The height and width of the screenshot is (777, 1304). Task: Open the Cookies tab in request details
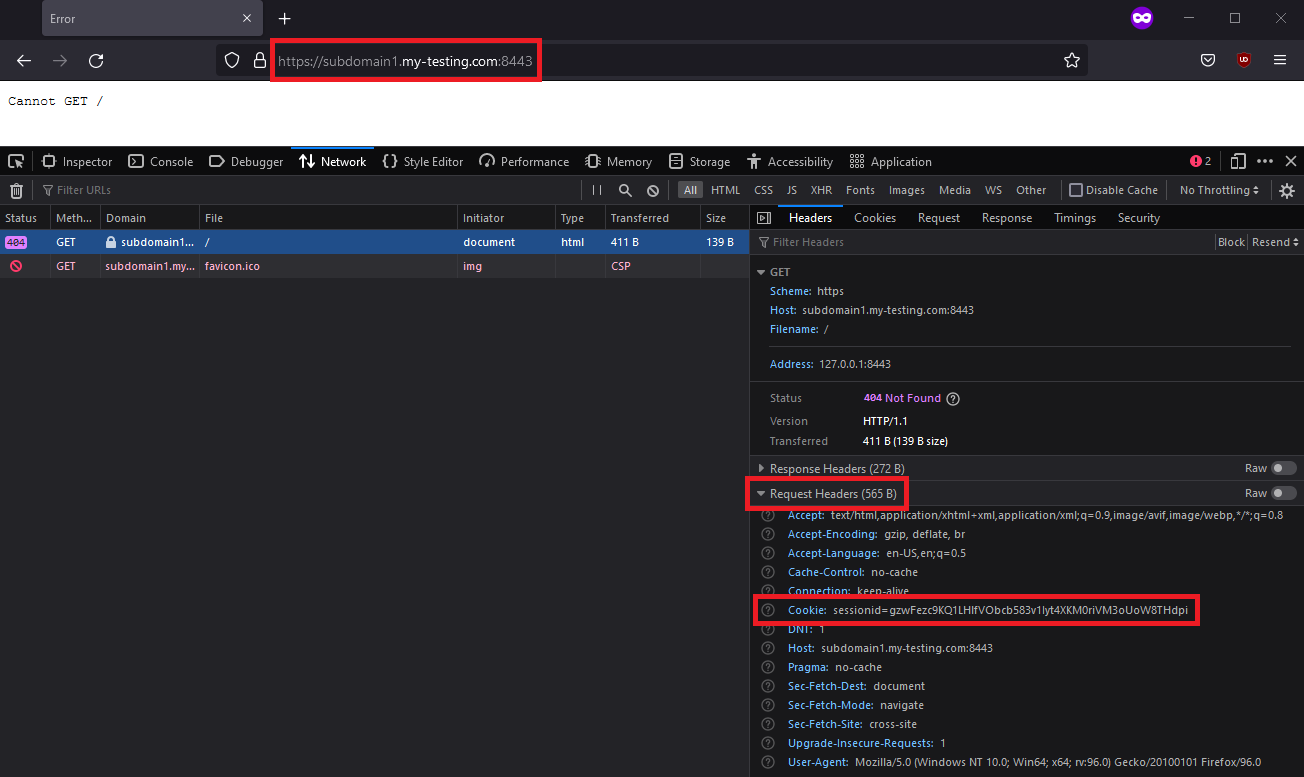(874, 217)
